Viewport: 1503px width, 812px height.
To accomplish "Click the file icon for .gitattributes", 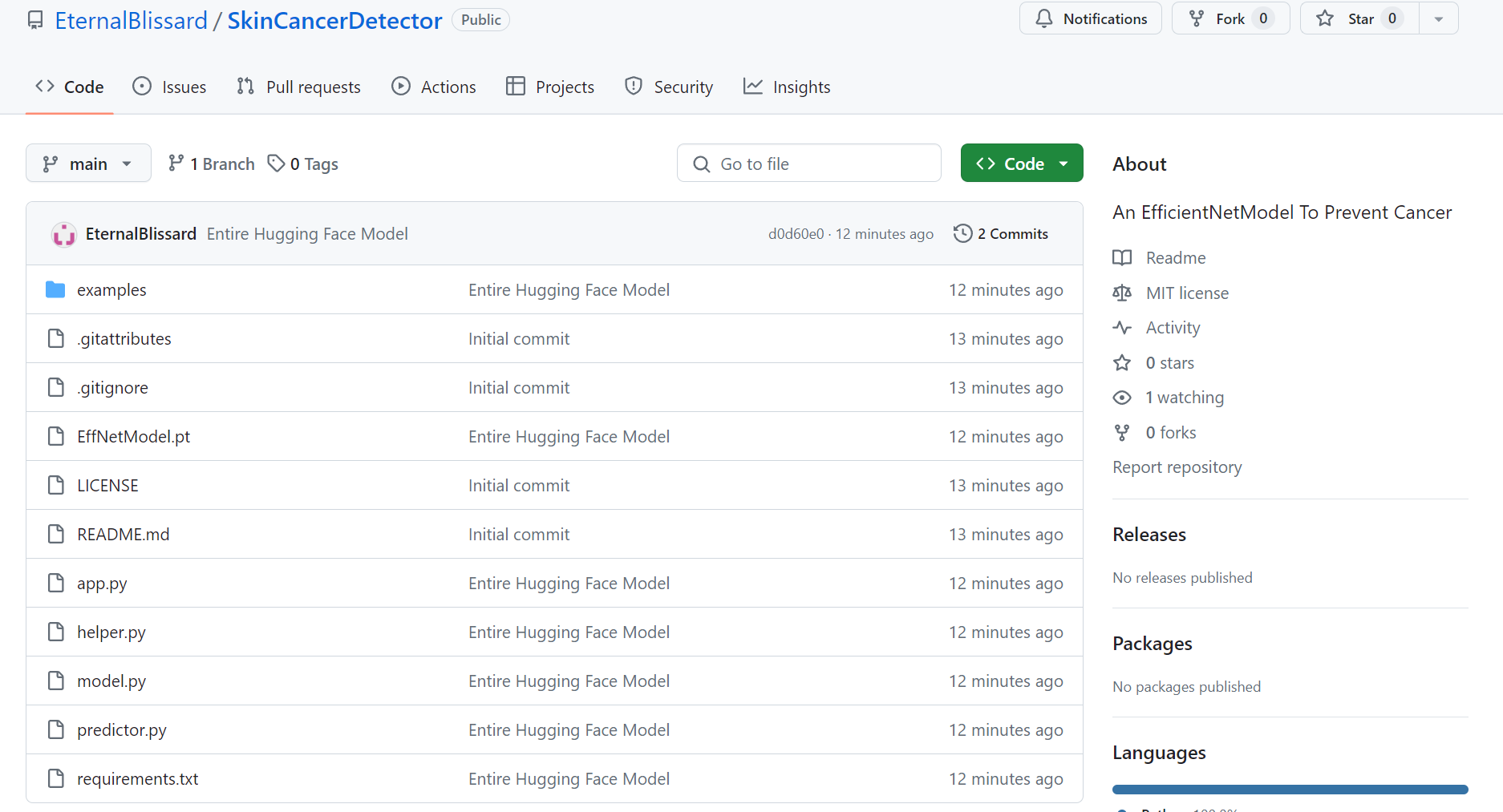I will [x=55, y=338].
